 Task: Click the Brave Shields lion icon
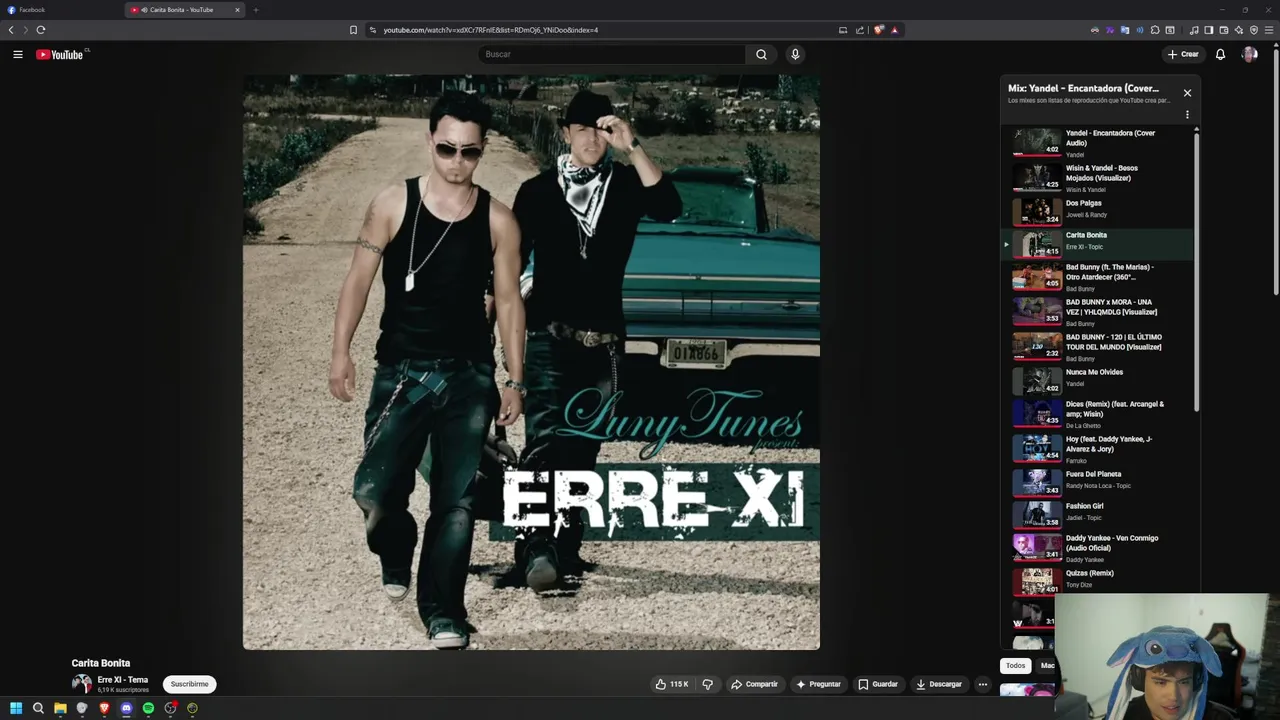coord(879,30)
